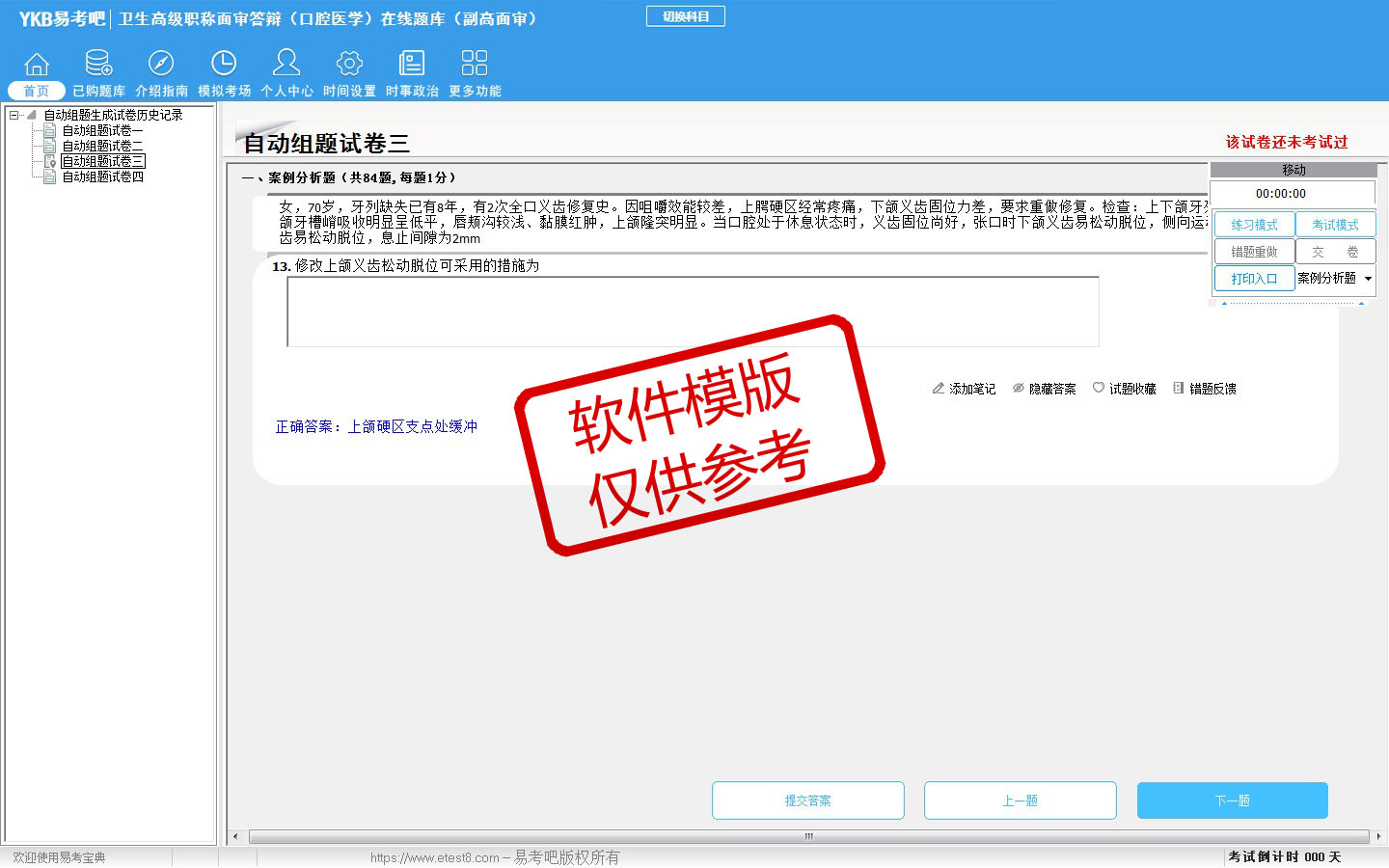Go to next question with 下一题
1389x868 pixels.
[1232, 800]
